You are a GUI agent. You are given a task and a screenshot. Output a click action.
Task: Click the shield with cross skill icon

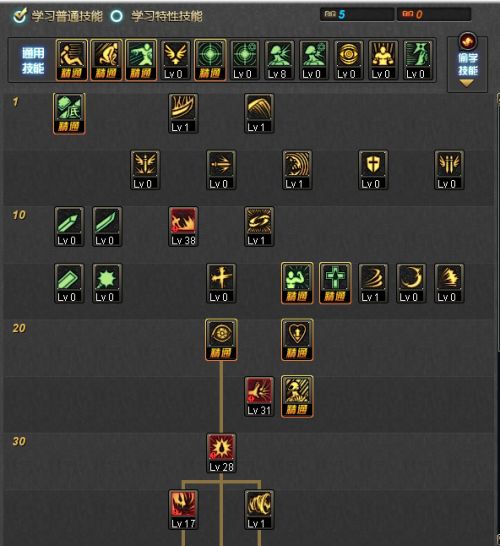point(373,170)
